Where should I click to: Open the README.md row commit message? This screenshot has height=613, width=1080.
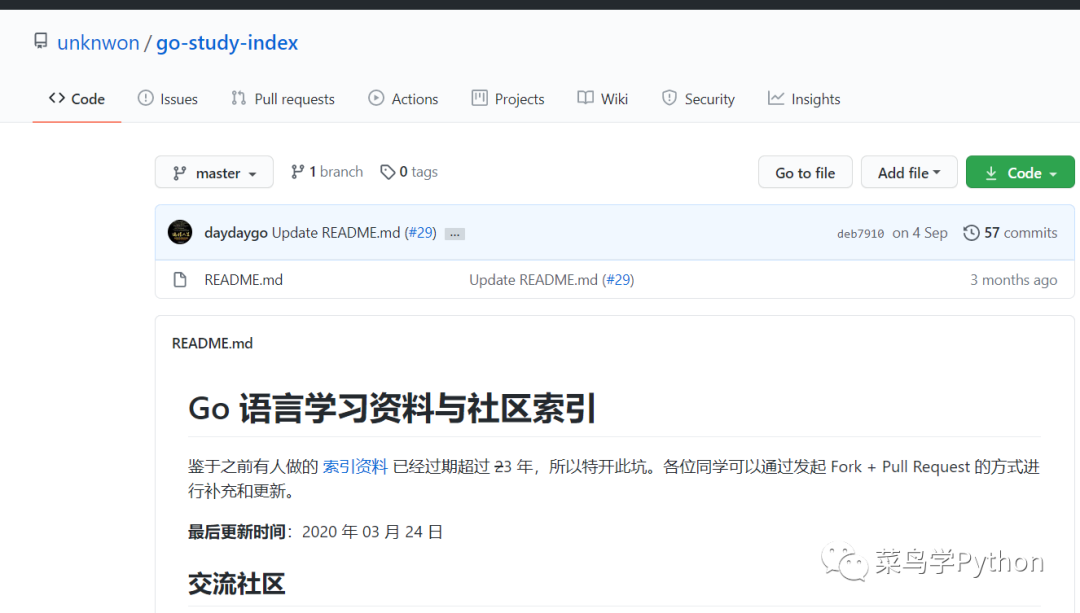[x=533, y=280]
